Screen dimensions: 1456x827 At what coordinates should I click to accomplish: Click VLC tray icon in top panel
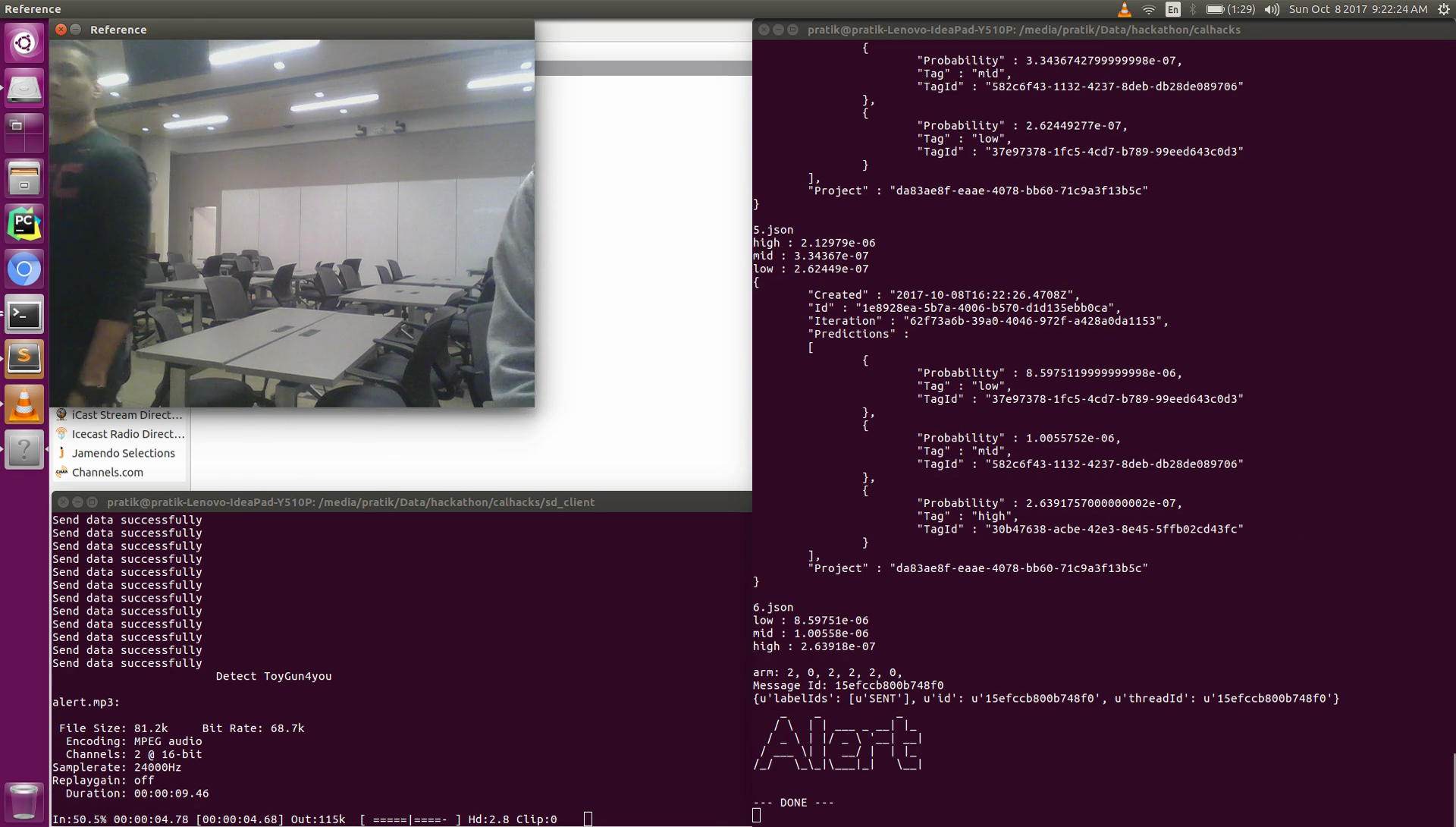(x=1125, y=9)
